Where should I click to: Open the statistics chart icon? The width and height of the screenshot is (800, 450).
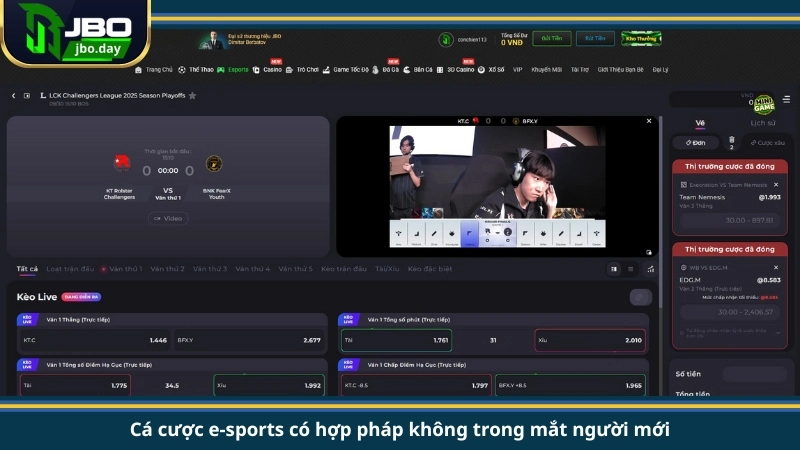(651, 269)
